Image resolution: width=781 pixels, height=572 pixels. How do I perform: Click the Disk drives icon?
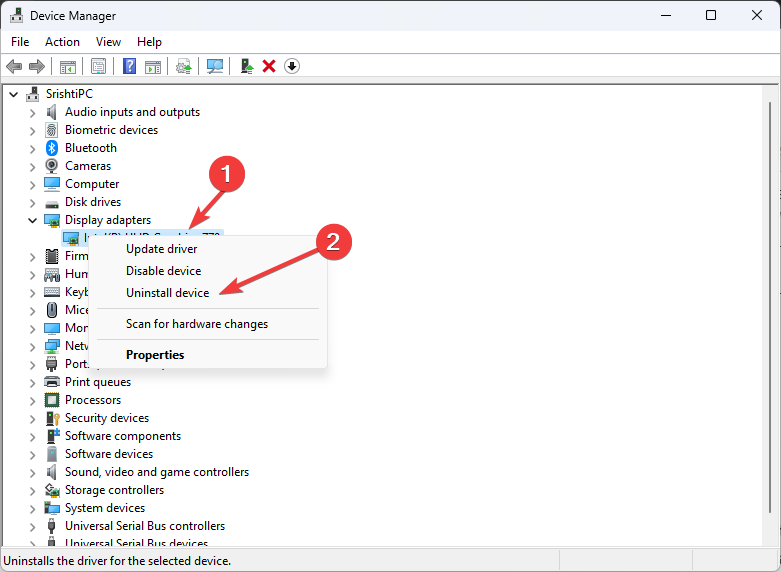(52, 204)
